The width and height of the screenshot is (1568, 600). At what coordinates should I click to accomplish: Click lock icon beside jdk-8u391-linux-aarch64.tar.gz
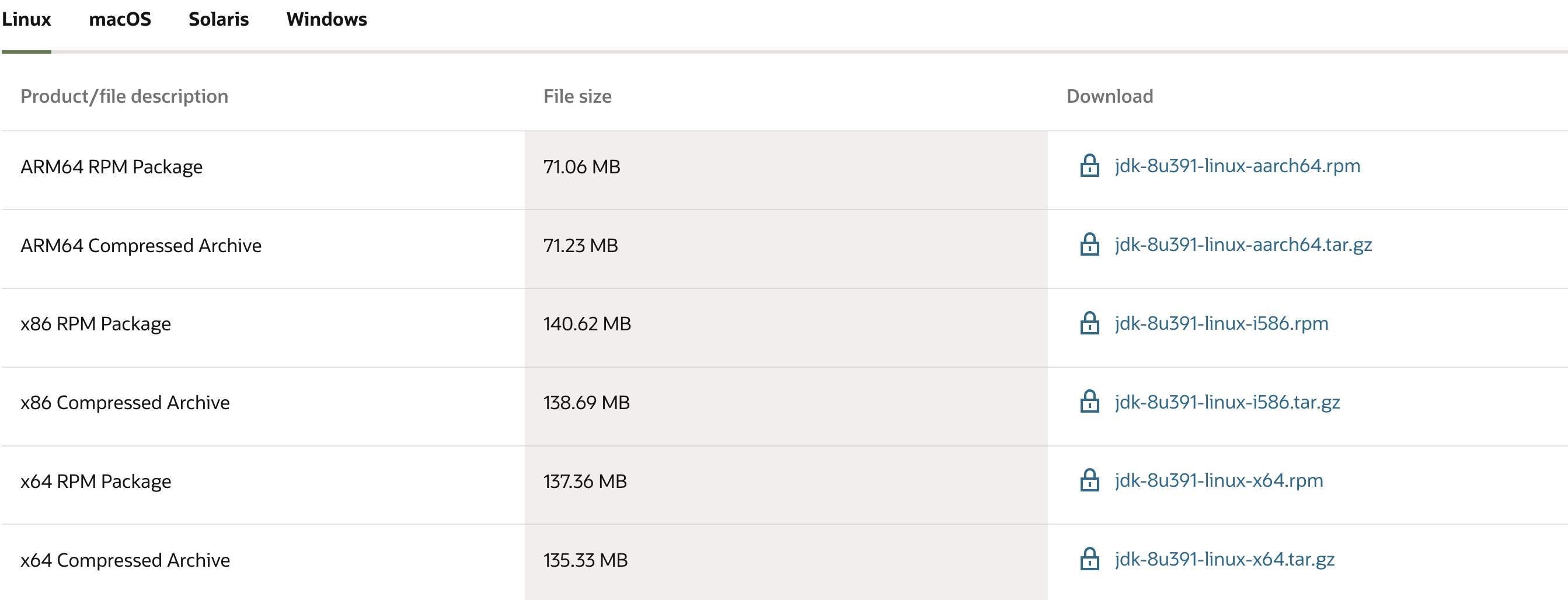(1089, 244)
